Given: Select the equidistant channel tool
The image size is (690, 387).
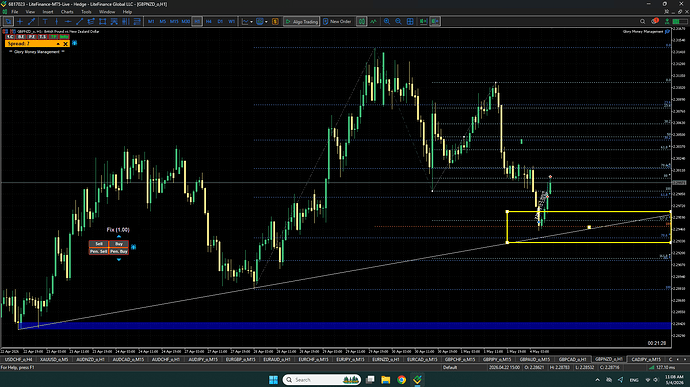Looking at the screenshot, I should click(91, 21).
